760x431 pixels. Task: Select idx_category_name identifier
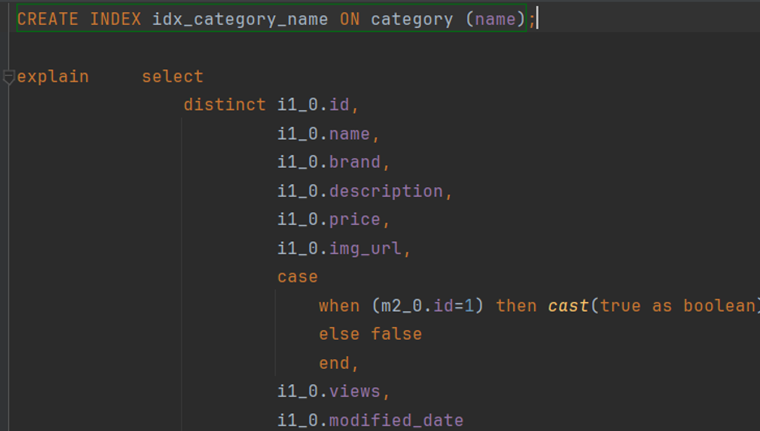click(x=240, y=19)
